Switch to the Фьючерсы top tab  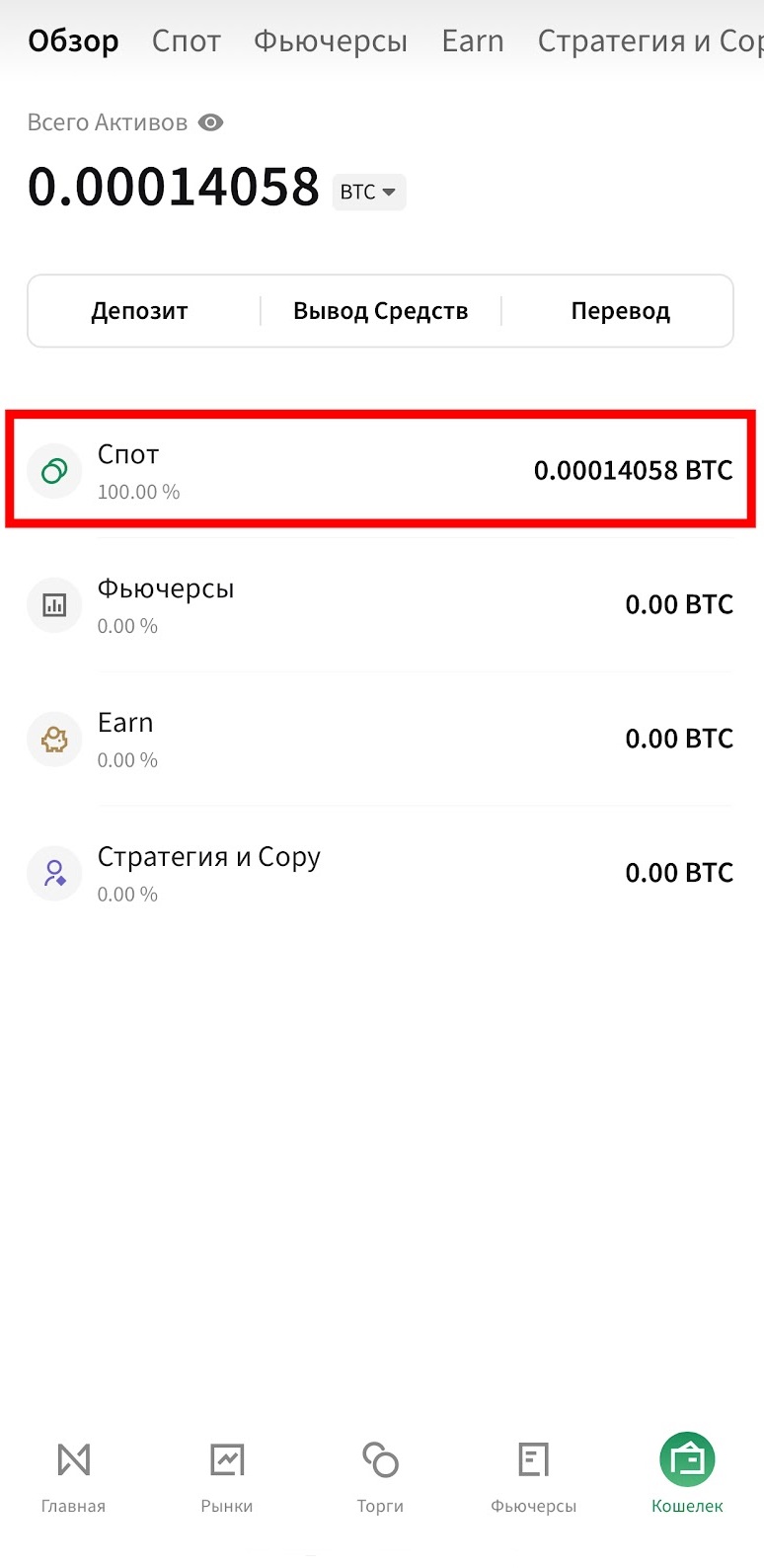(331, 41)
